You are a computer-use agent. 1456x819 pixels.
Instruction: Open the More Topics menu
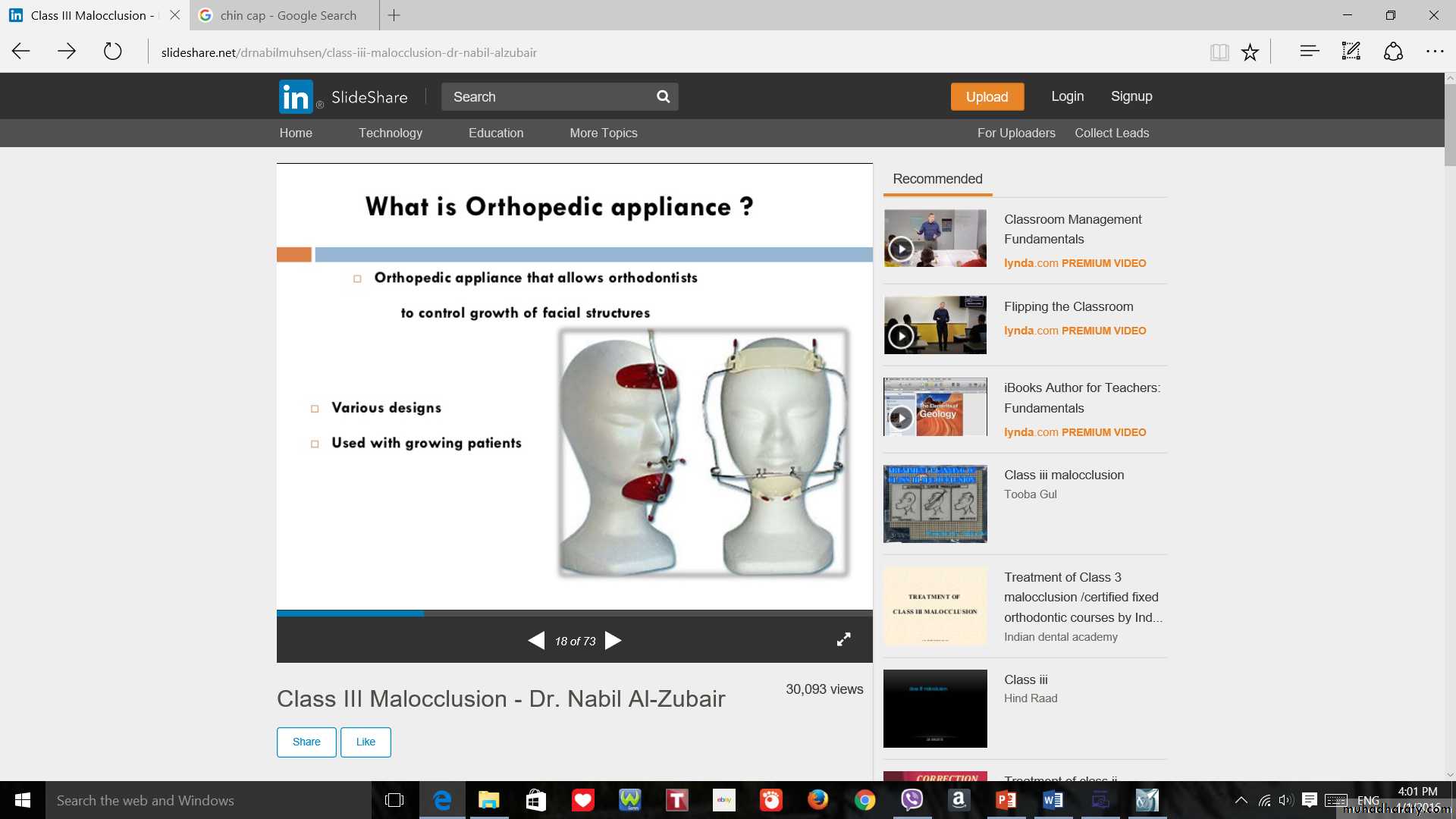603,133
